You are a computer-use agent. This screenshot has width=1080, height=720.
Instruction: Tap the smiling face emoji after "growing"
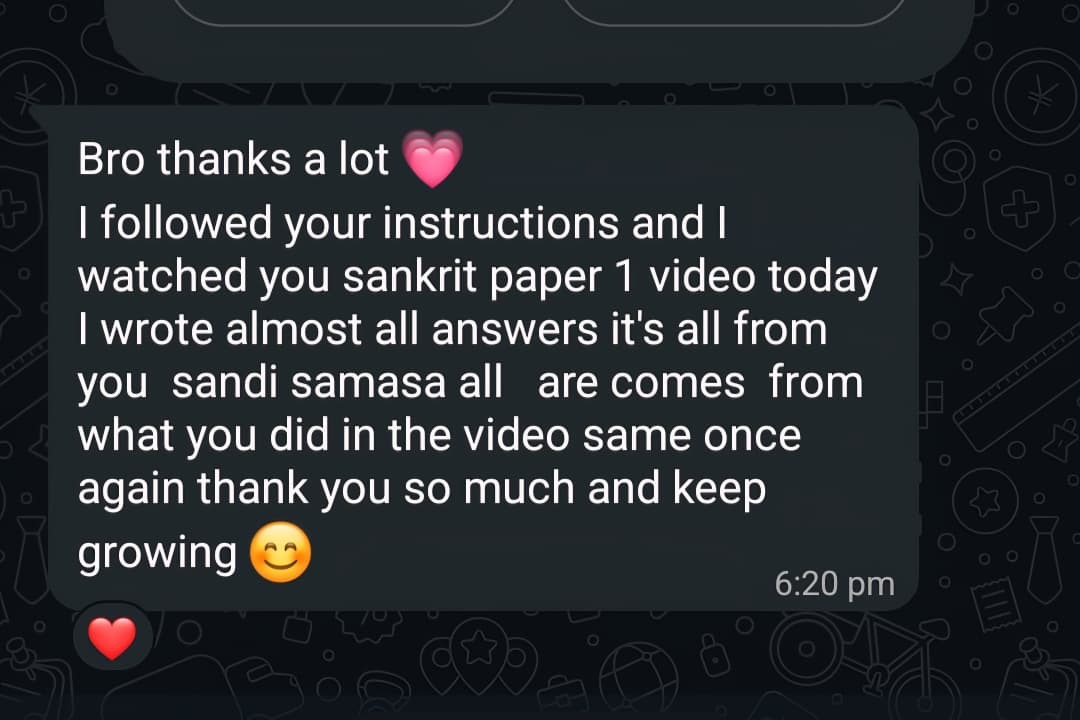(280, 552)
